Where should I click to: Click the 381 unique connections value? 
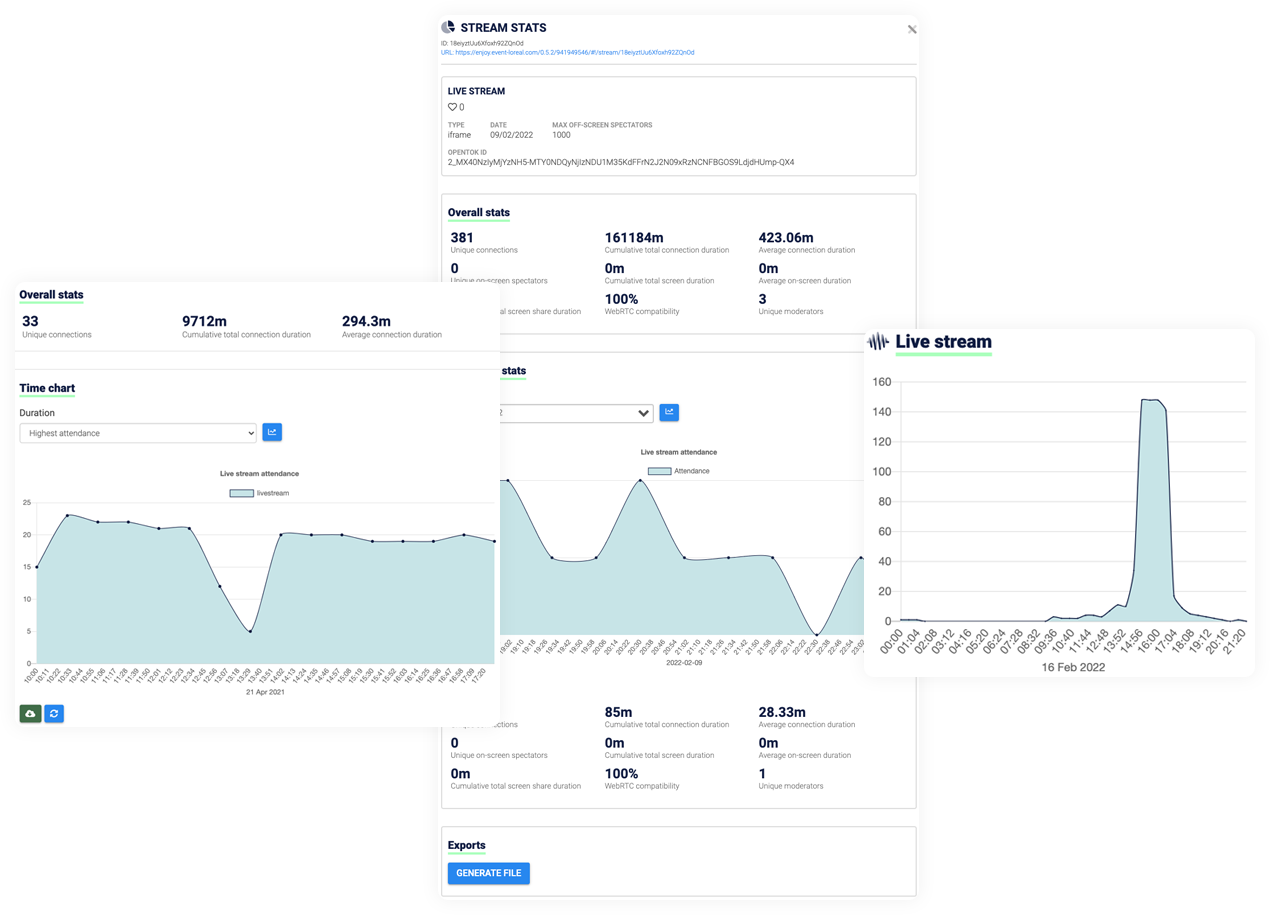click(462, 238)
